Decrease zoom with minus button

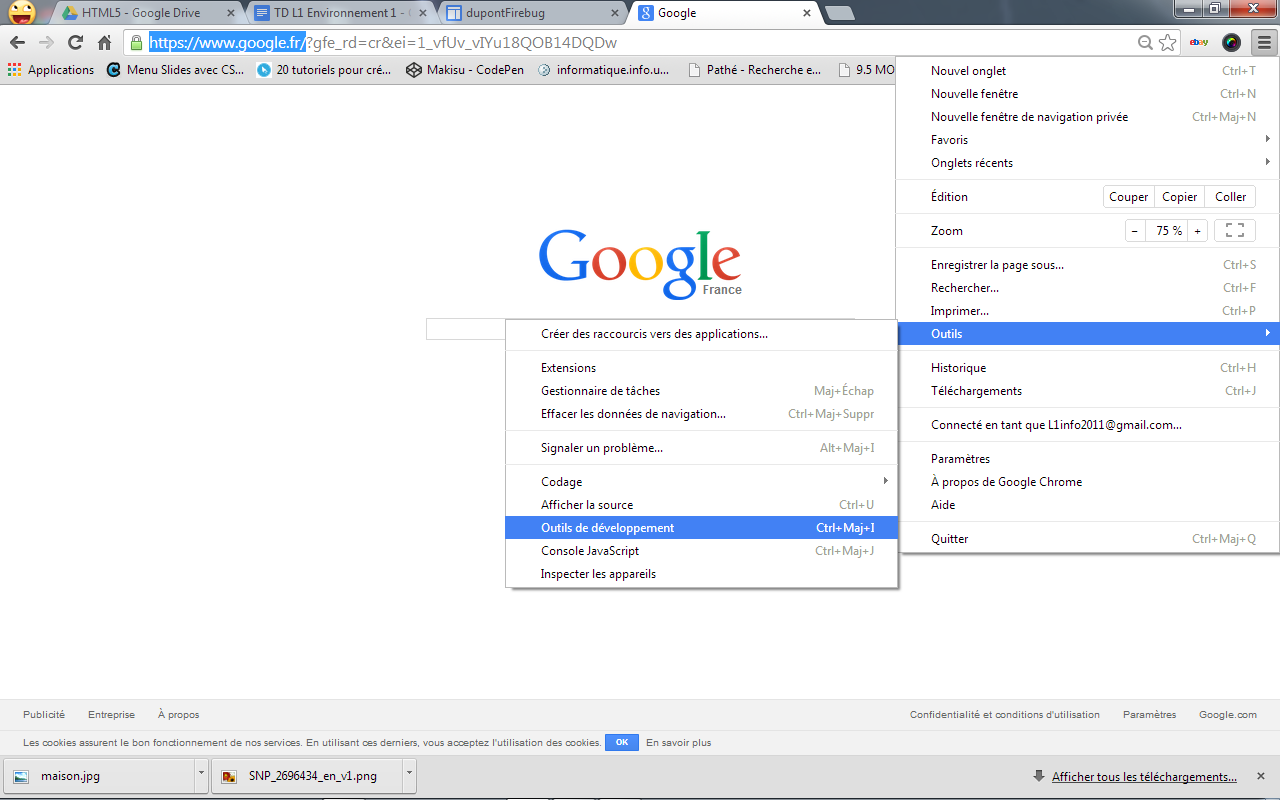(1134, 231)
